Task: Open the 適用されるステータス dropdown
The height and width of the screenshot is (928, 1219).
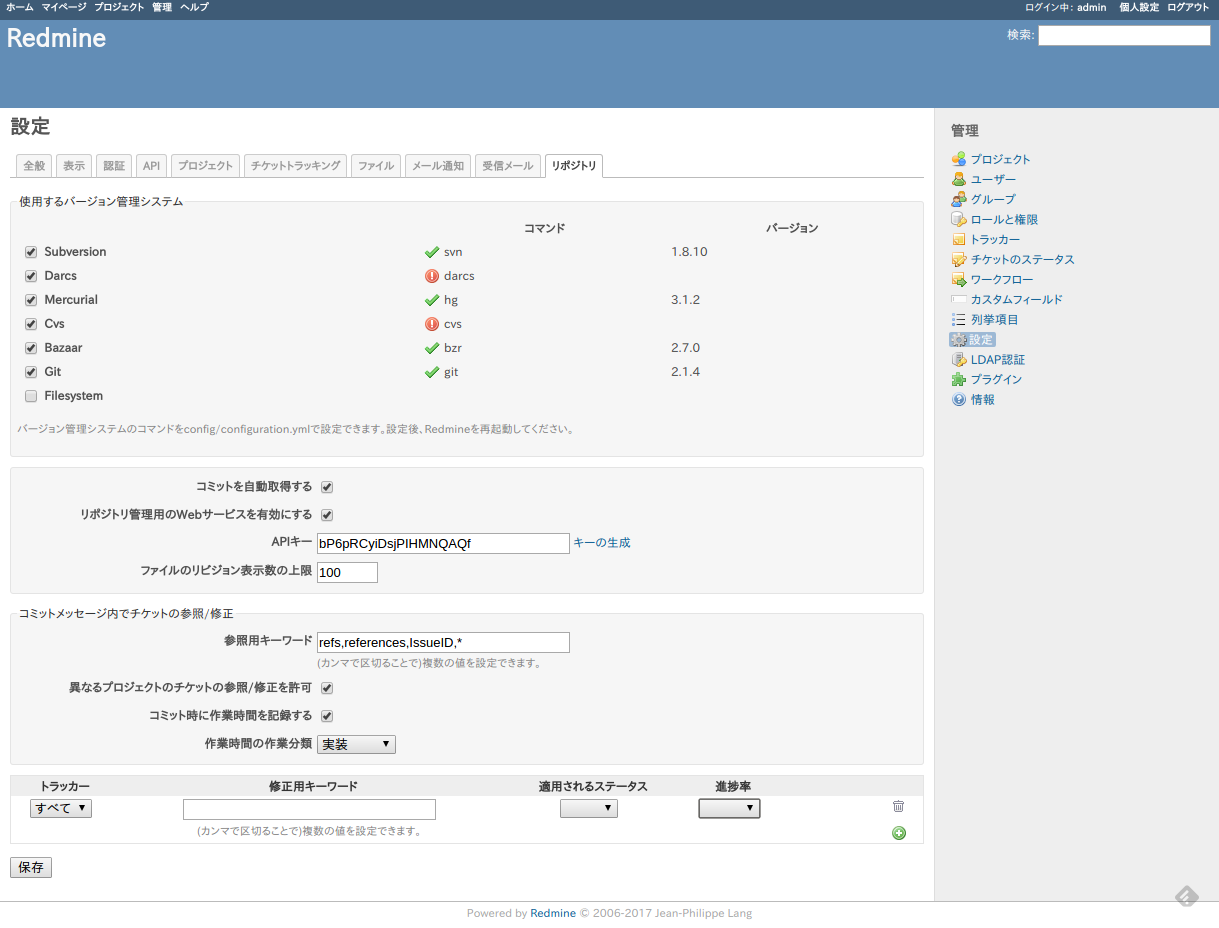Action: [589, 808]
